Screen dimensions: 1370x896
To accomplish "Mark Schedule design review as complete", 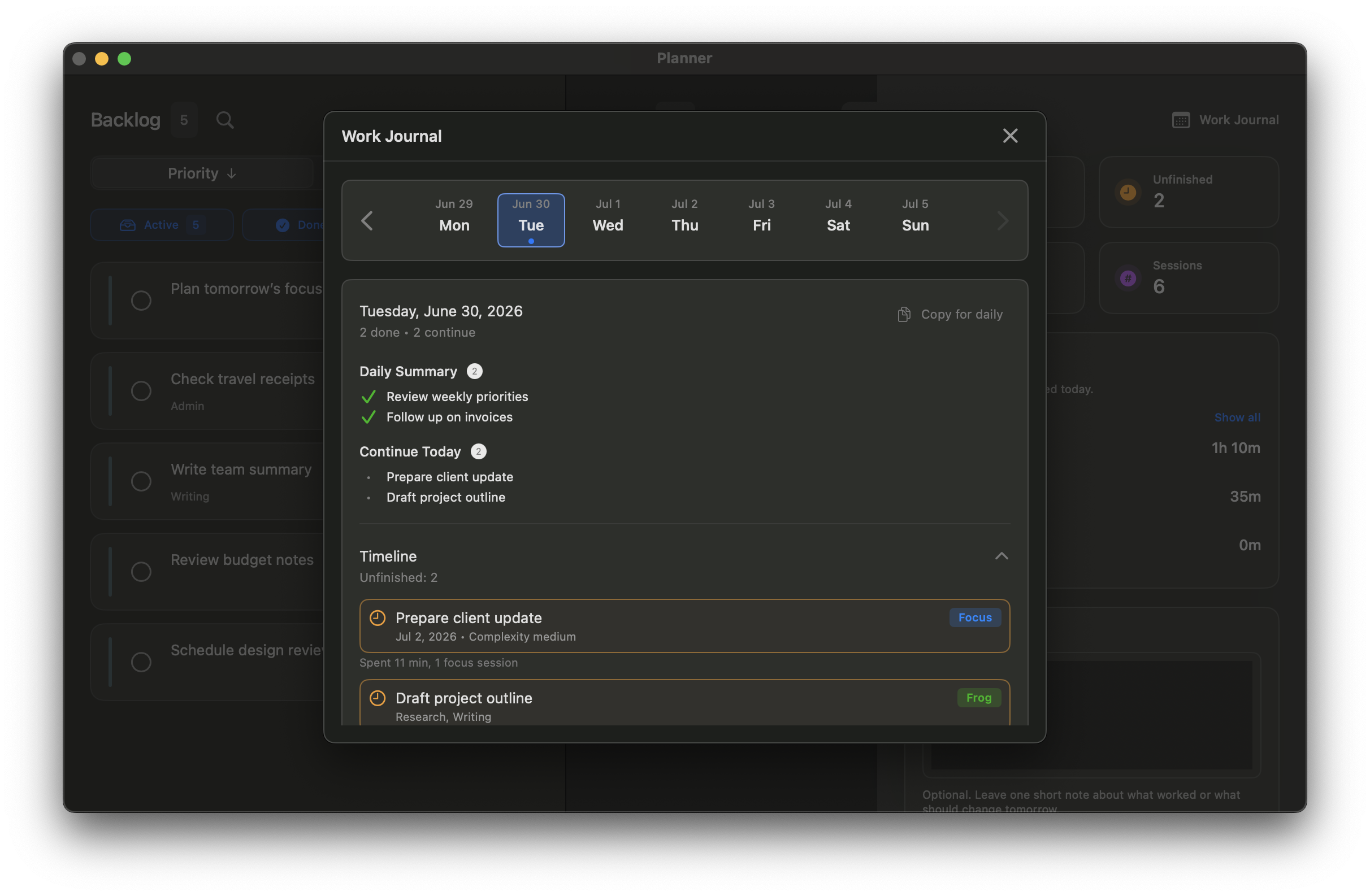I will (x=141, y=662).
